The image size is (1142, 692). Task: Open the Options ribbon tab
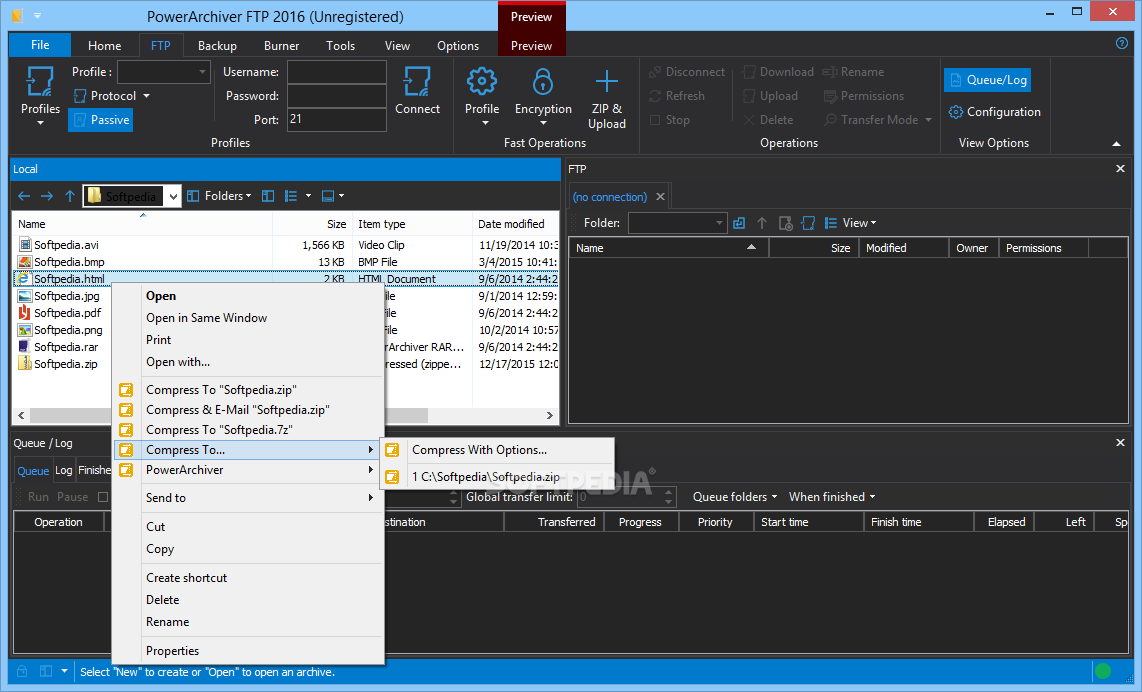457,45
